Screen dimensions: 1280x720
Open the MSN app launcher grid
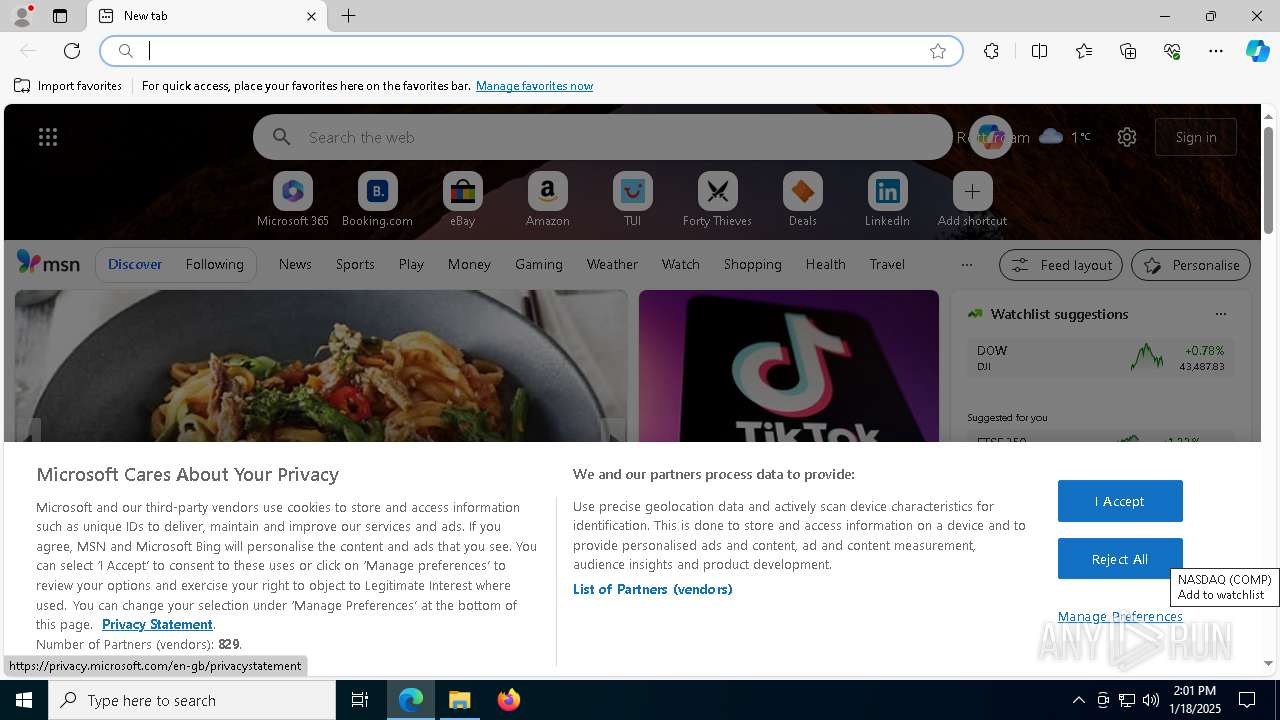(48, 137)
